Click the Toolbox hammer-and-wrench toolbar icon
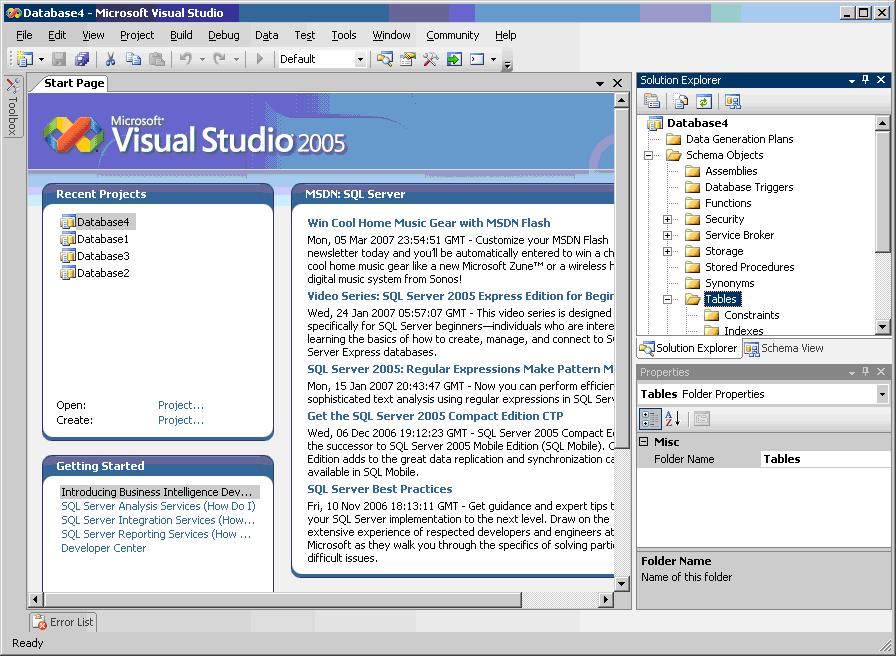This screenshot has width=896, height=656. tap(430, 59)
